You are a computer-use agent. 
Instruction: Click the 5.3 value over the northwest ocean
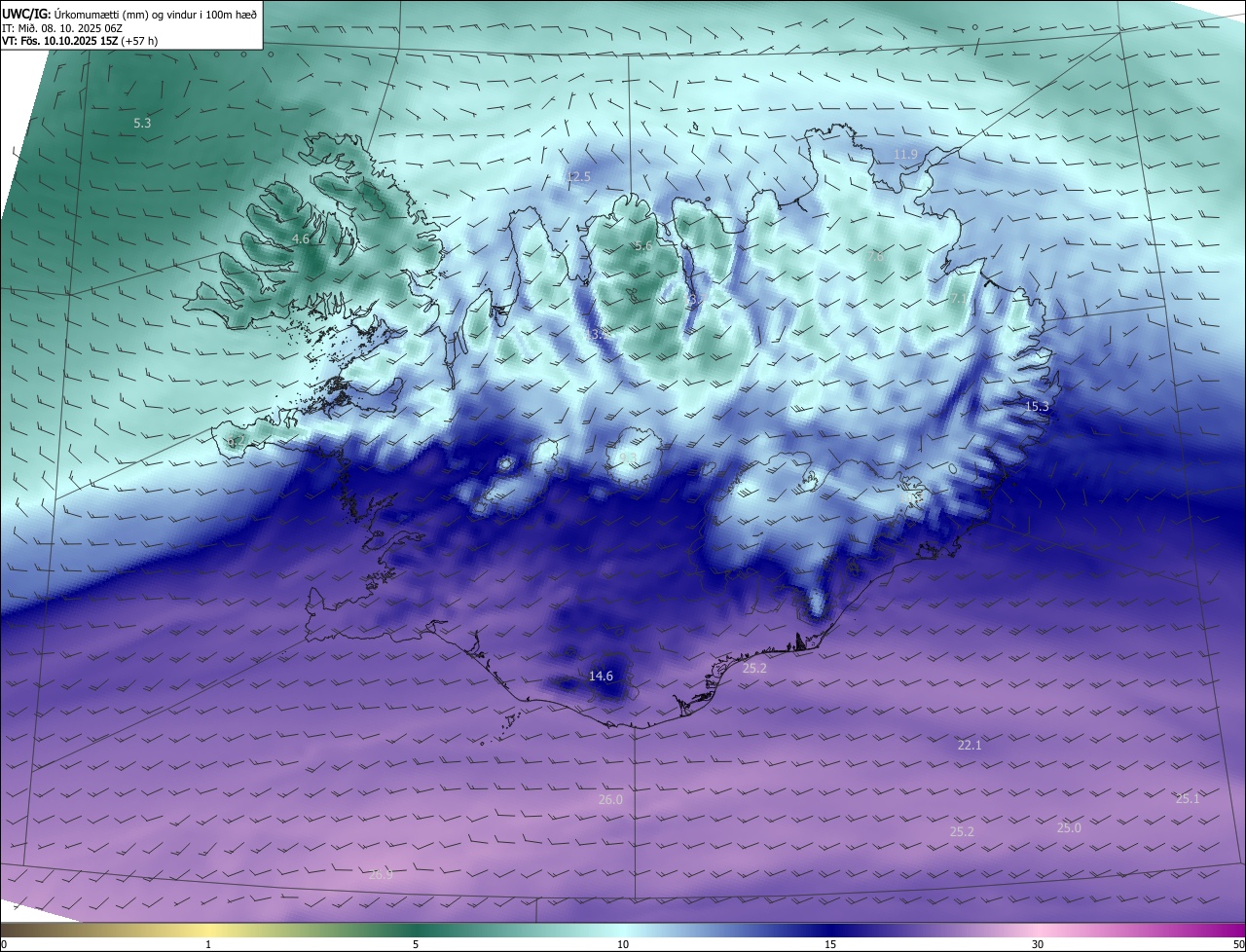click(142, 124)
